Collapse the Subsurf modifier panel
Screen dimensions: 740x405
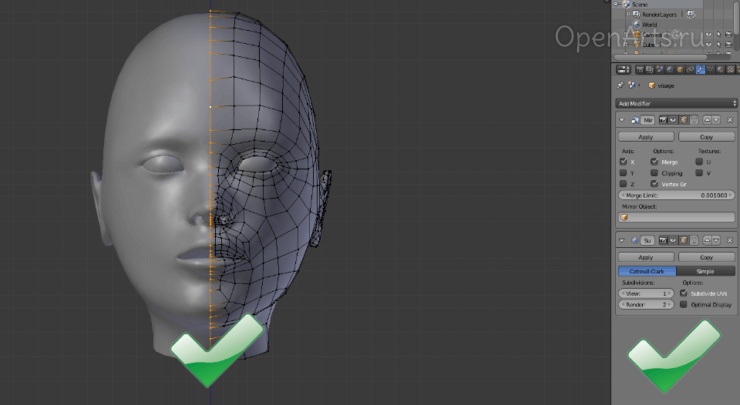click(621, 240)
